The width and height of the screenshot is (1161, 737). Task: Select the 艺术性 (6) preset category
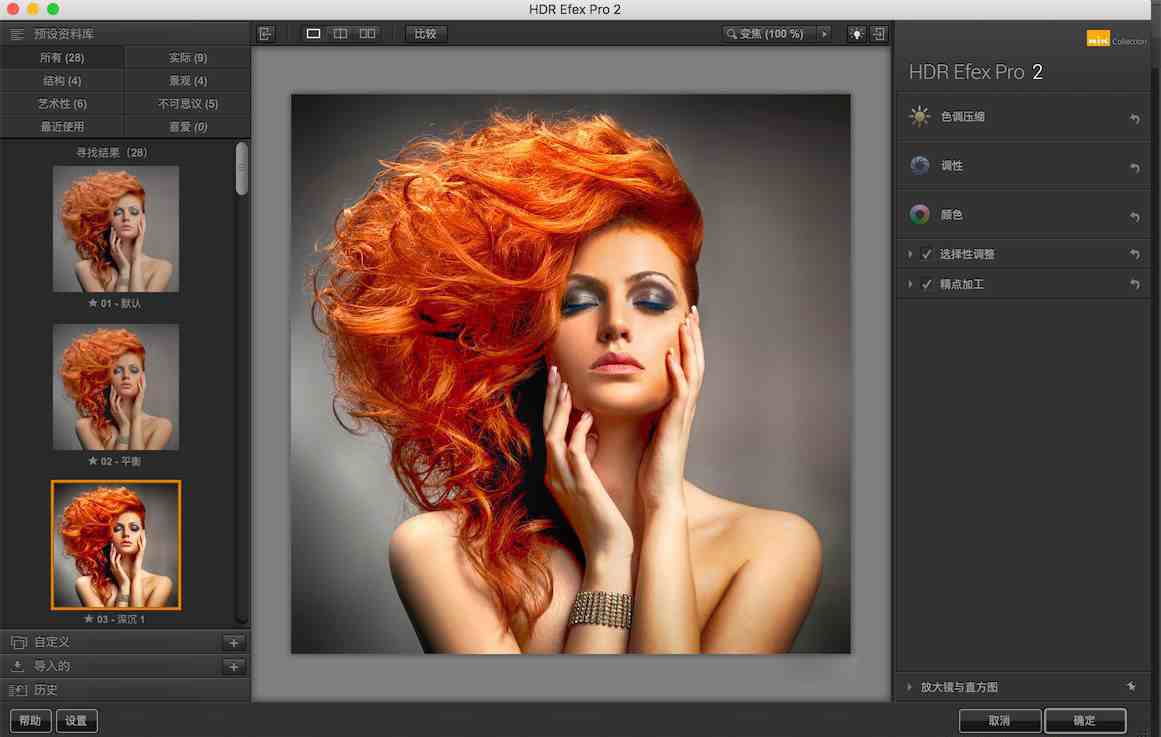[x=62, y=104]
